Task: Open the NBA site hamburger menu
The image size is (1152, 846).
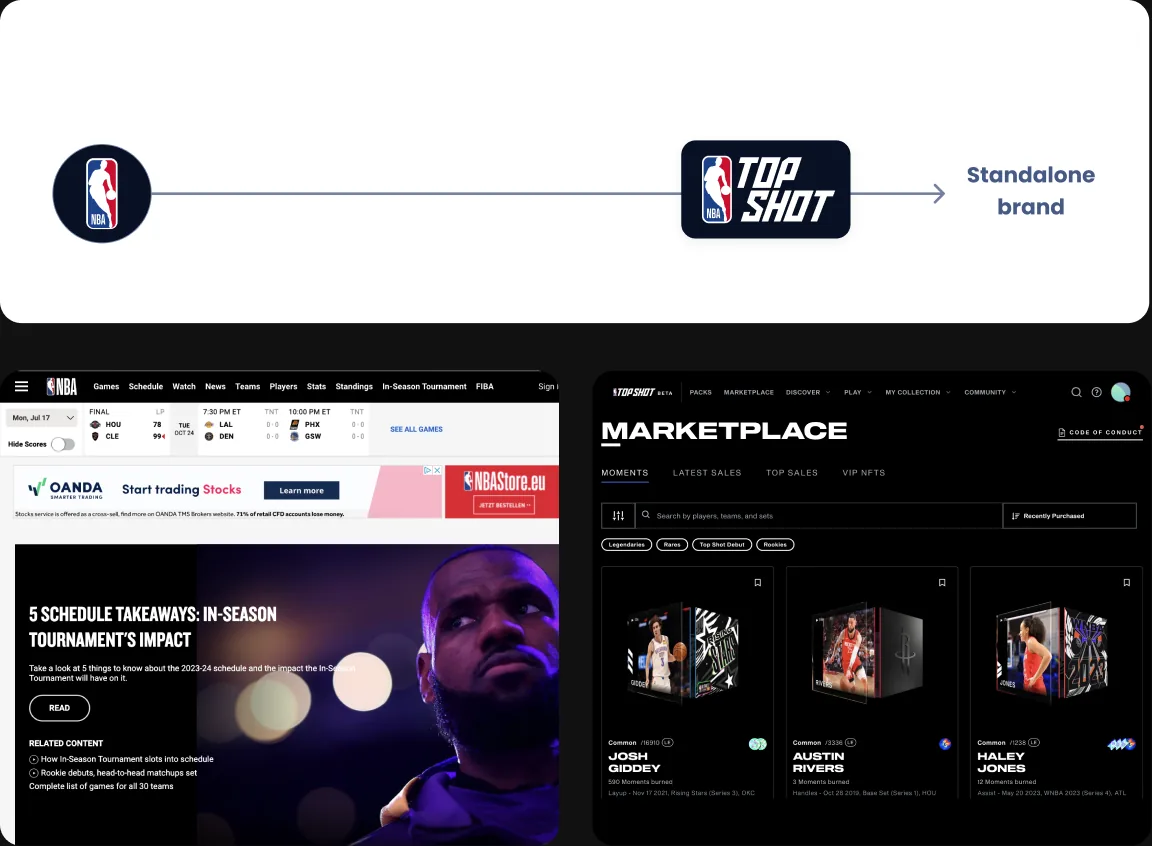Action: coord(21,386)
